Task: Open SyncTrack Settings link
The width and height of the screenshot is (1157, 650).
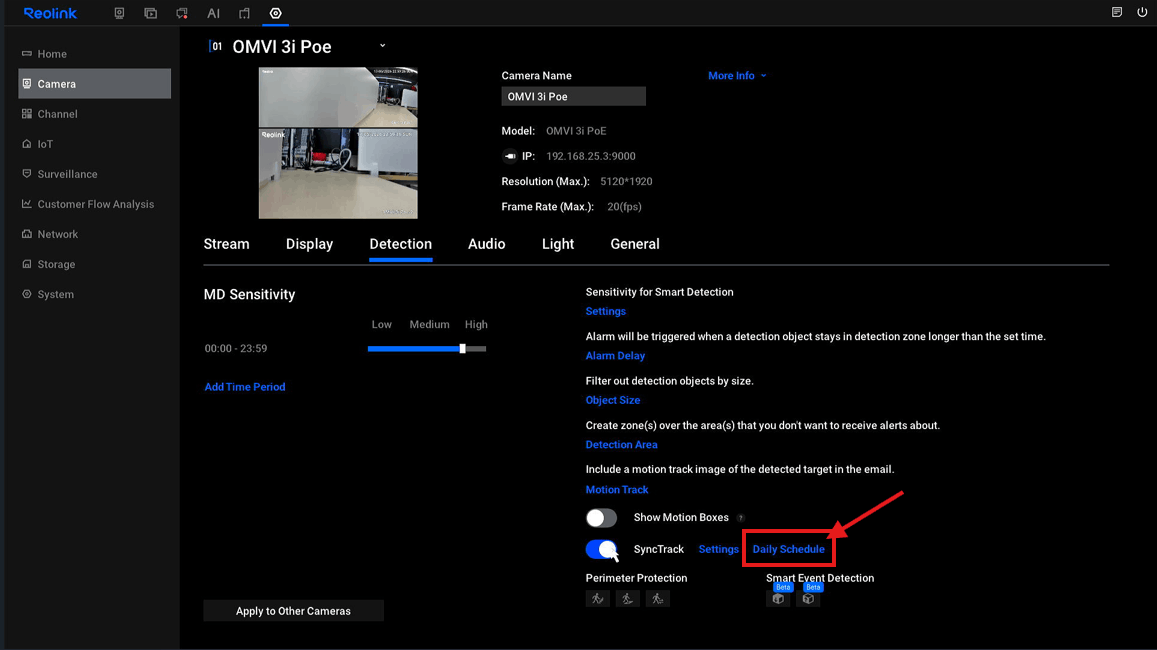Action: click(x=719, y=550)
